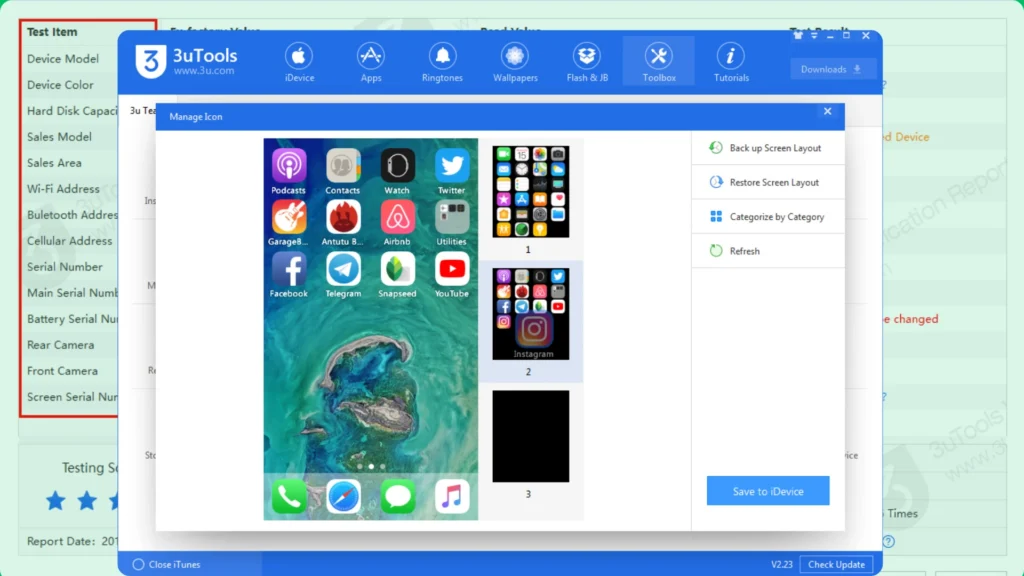The image size is (1024, 576).
Task: Open the Downloads button
Action: [831, 69]
